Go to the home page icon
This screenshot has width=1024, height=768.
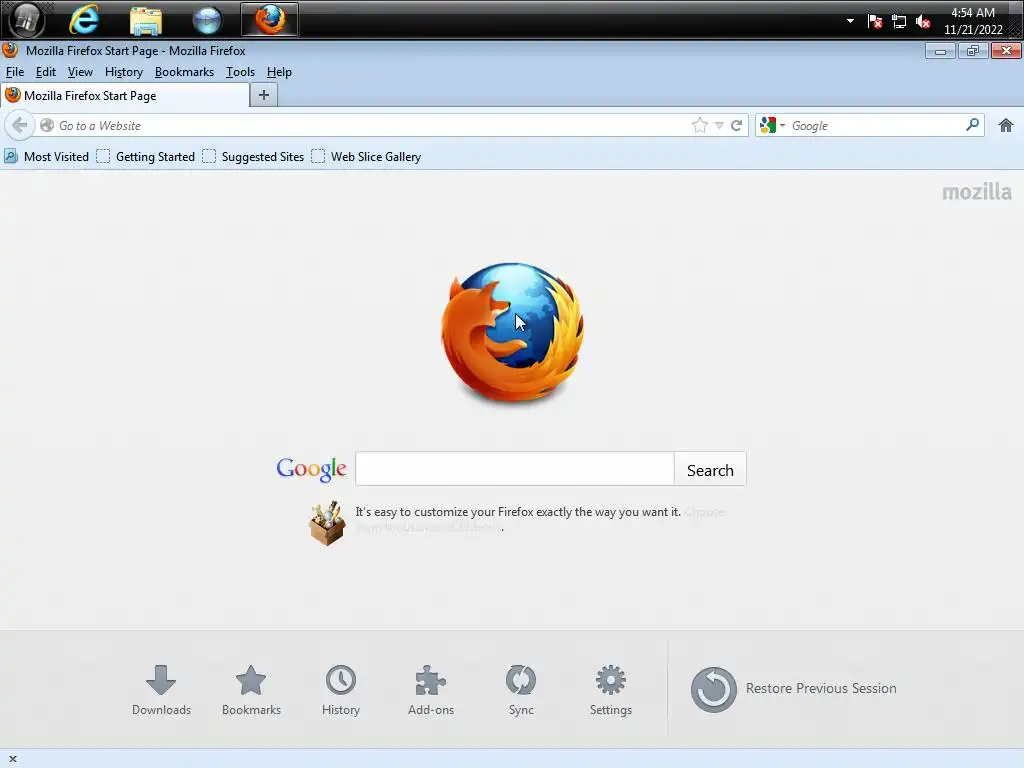(1006, 125)
